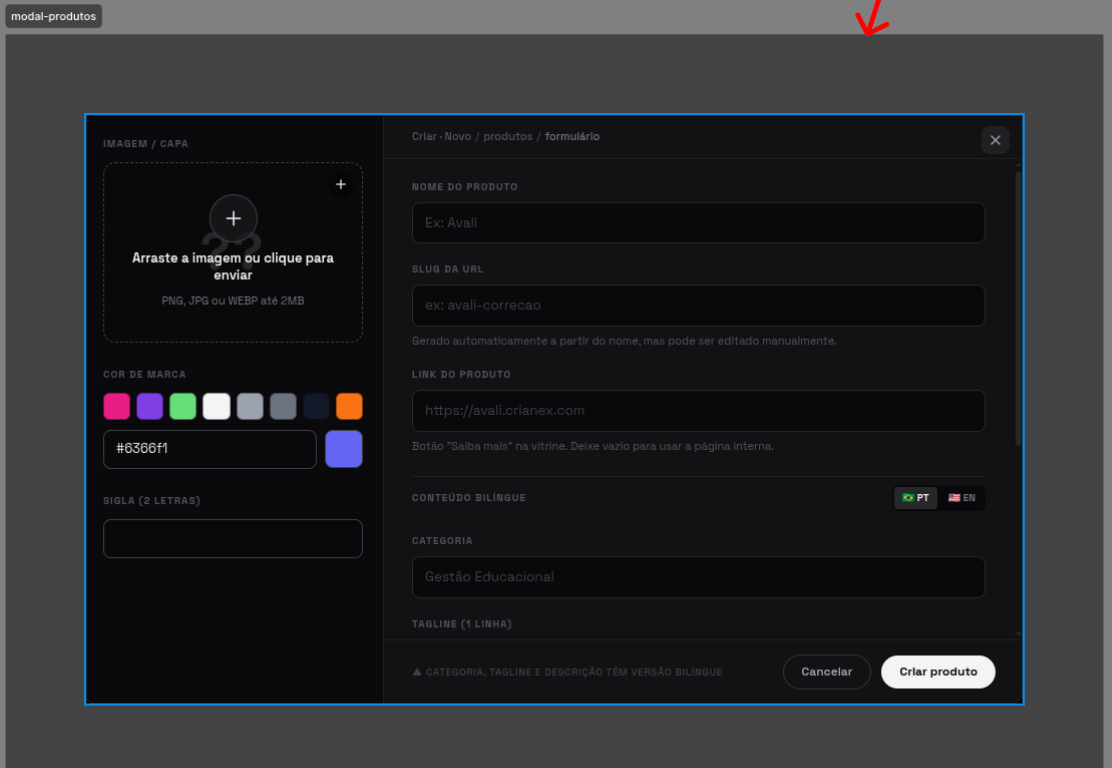Select the white brand color swatch
The height and width of the screenshot is (768, 1112).
tap(216, 406)
